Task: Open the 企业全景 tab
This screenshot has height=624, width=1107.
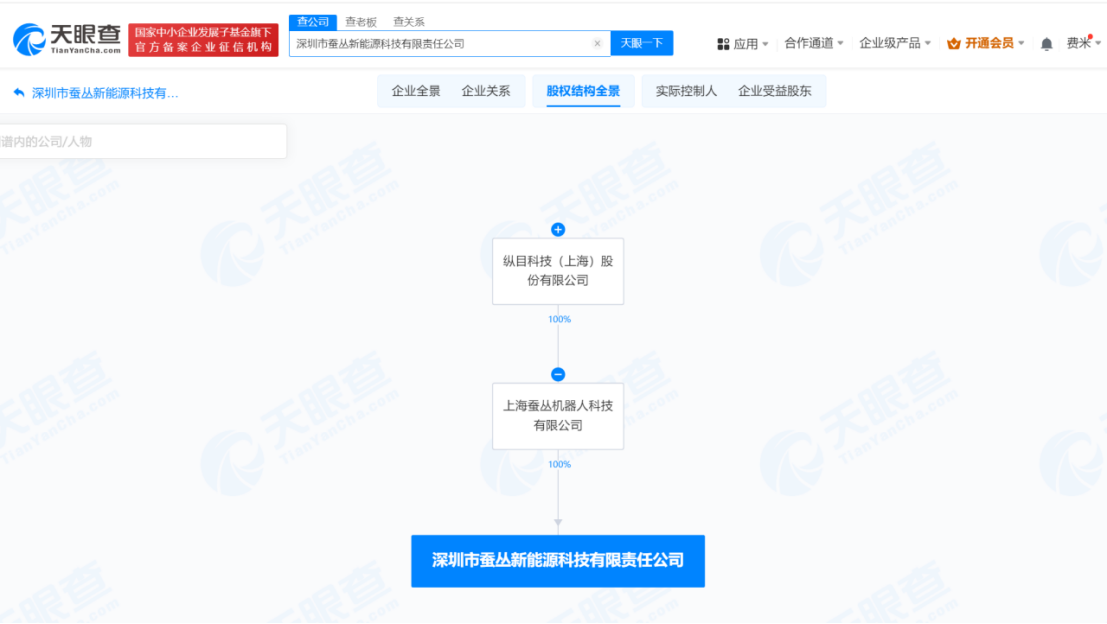Action: tap(416, 91)
